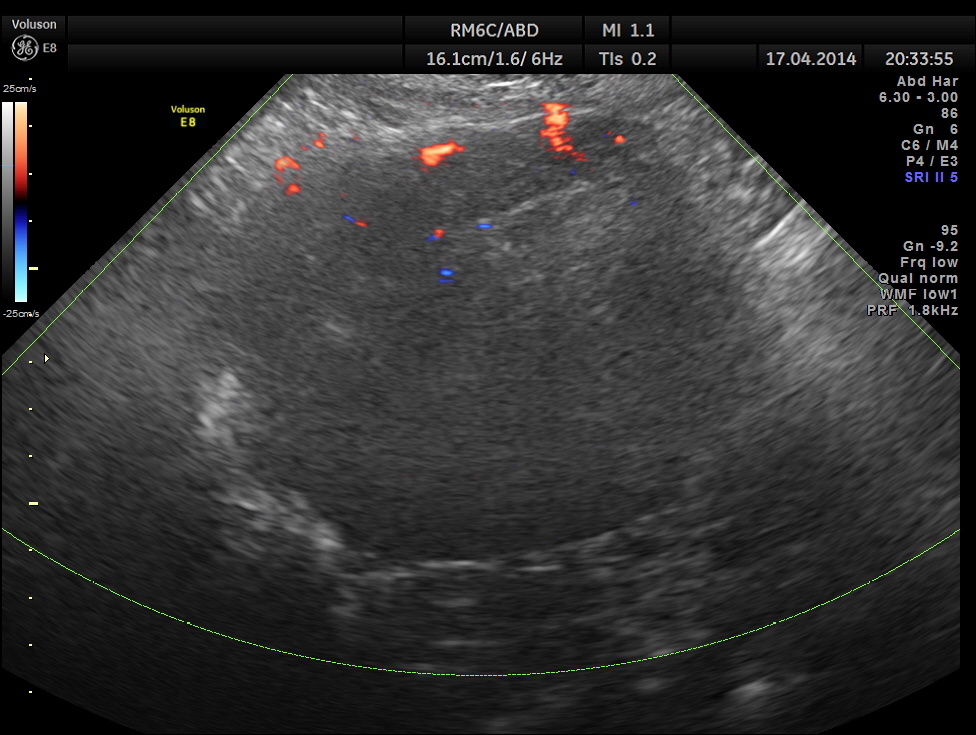Click the Frq low frequency setting
Image resolution: width=976 pixels, height=735 pixels.
pos(928,262)
